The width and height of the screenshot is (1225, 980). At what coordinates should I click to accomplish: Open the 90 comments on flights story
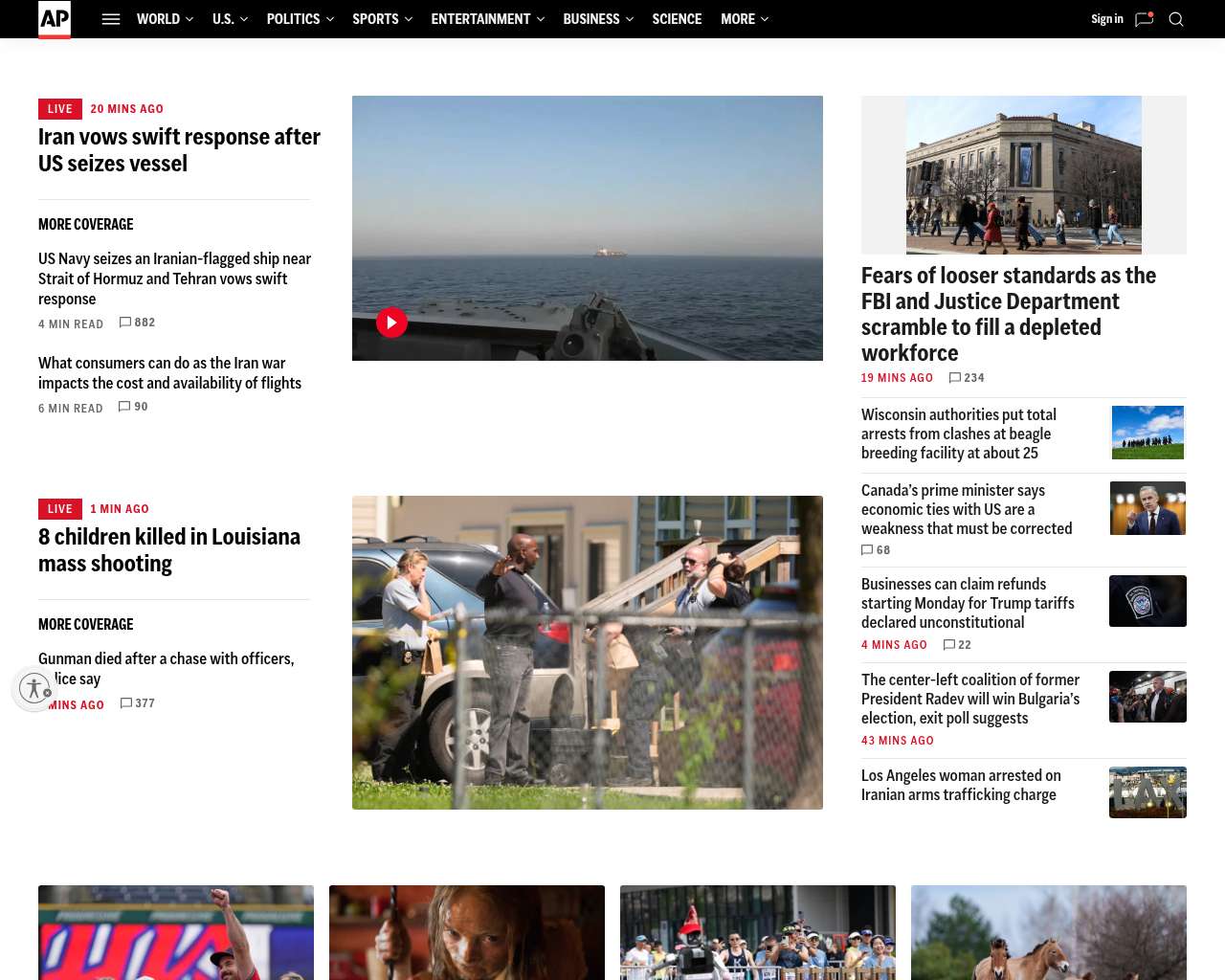(133, 407)
